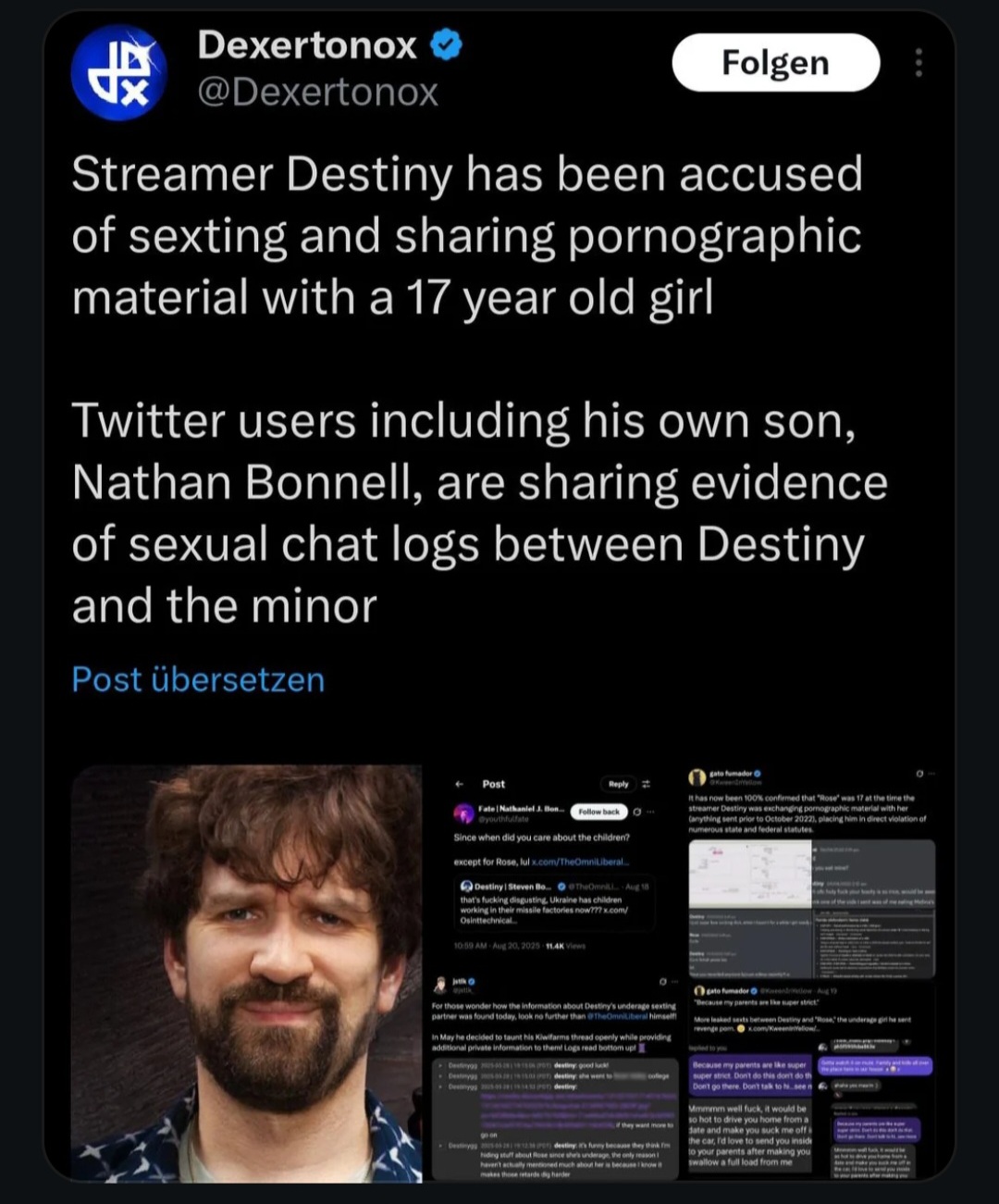This screenshot has height=1204, width=999.
Task: Click the filter sliders icon beside Reply
Action: click(x=647, y=784)
